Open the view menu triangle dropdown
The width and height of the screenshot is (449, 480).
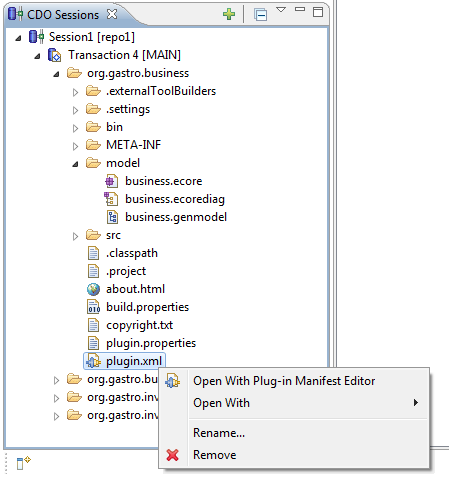(x=281, y=10)
